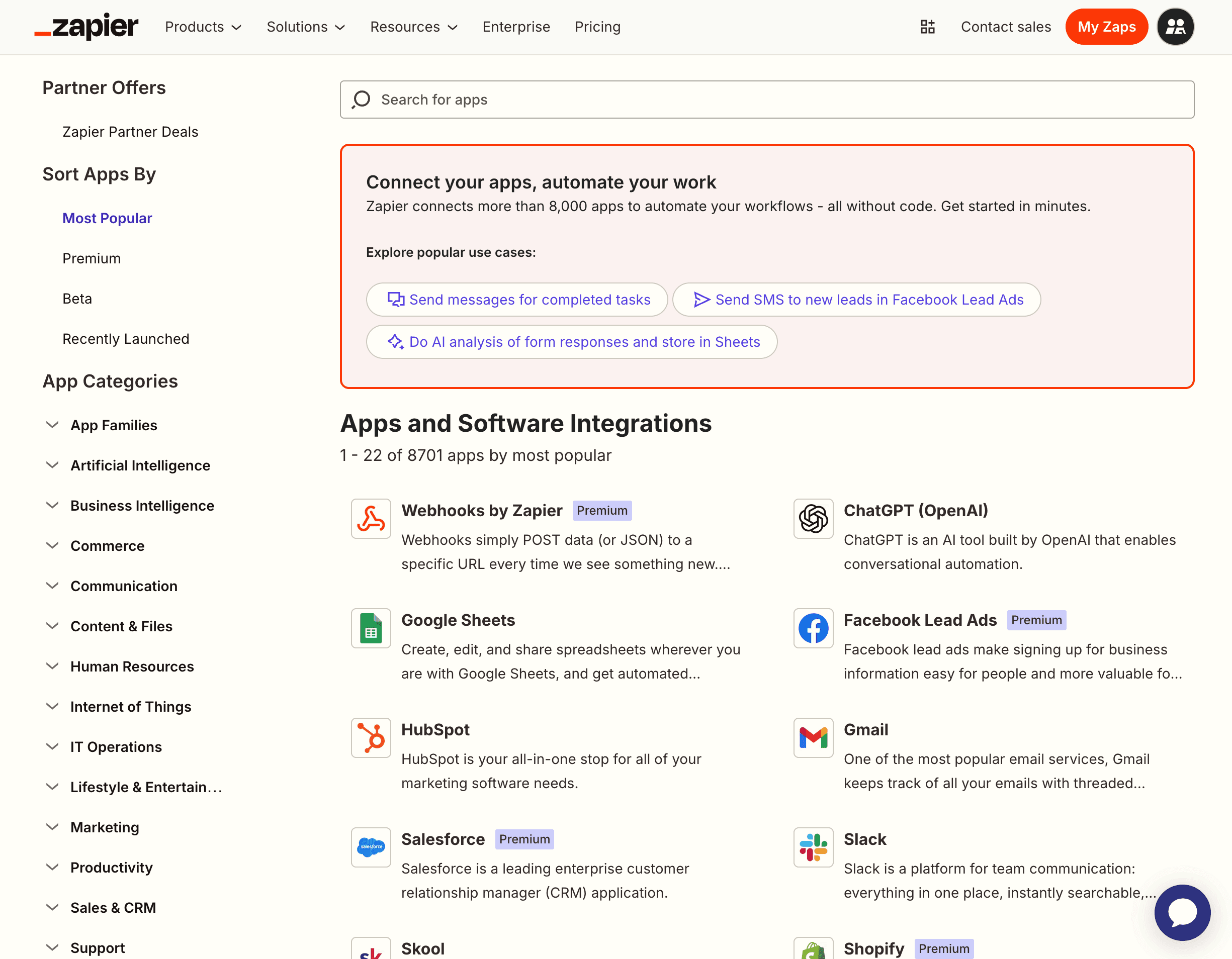This screenshot has width=1232, height=959.
Task: Click the Facebook Lead Ads app icon
Action: click(x=813, y=628)
